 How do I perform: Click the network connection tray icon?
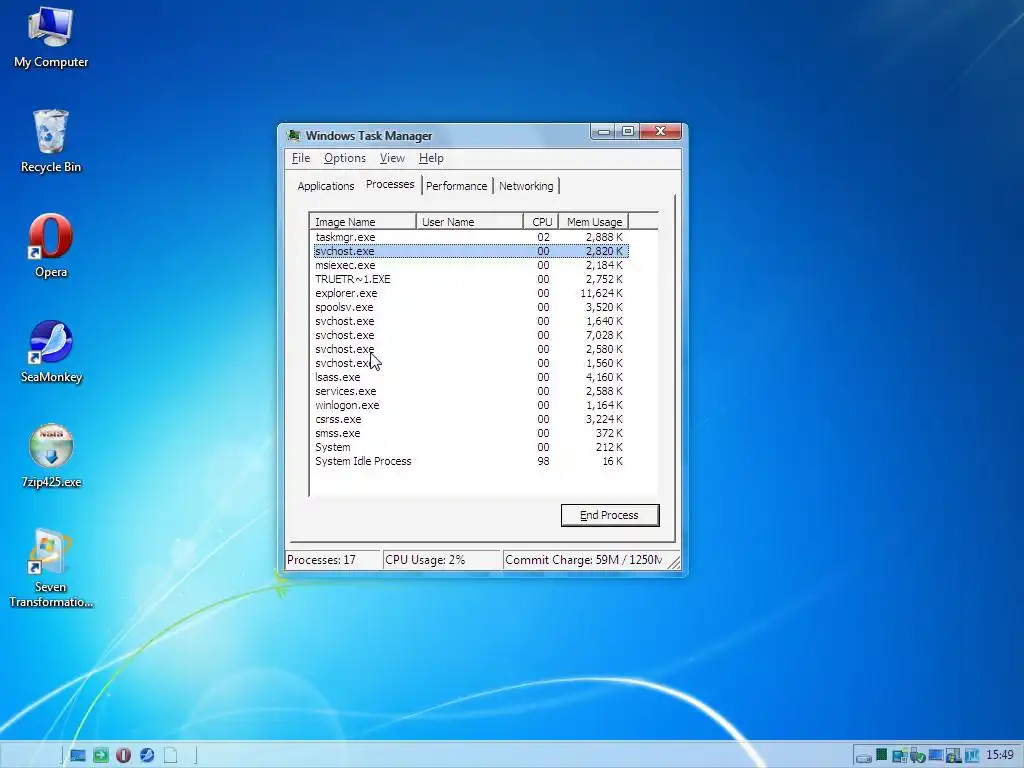point(900,756)
